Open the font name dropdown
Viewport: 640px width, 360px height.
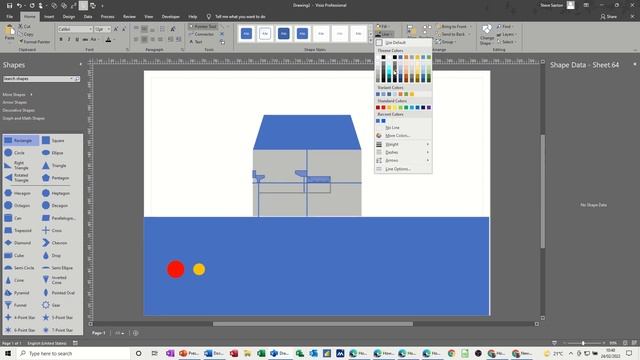click(x=90, y=29)
